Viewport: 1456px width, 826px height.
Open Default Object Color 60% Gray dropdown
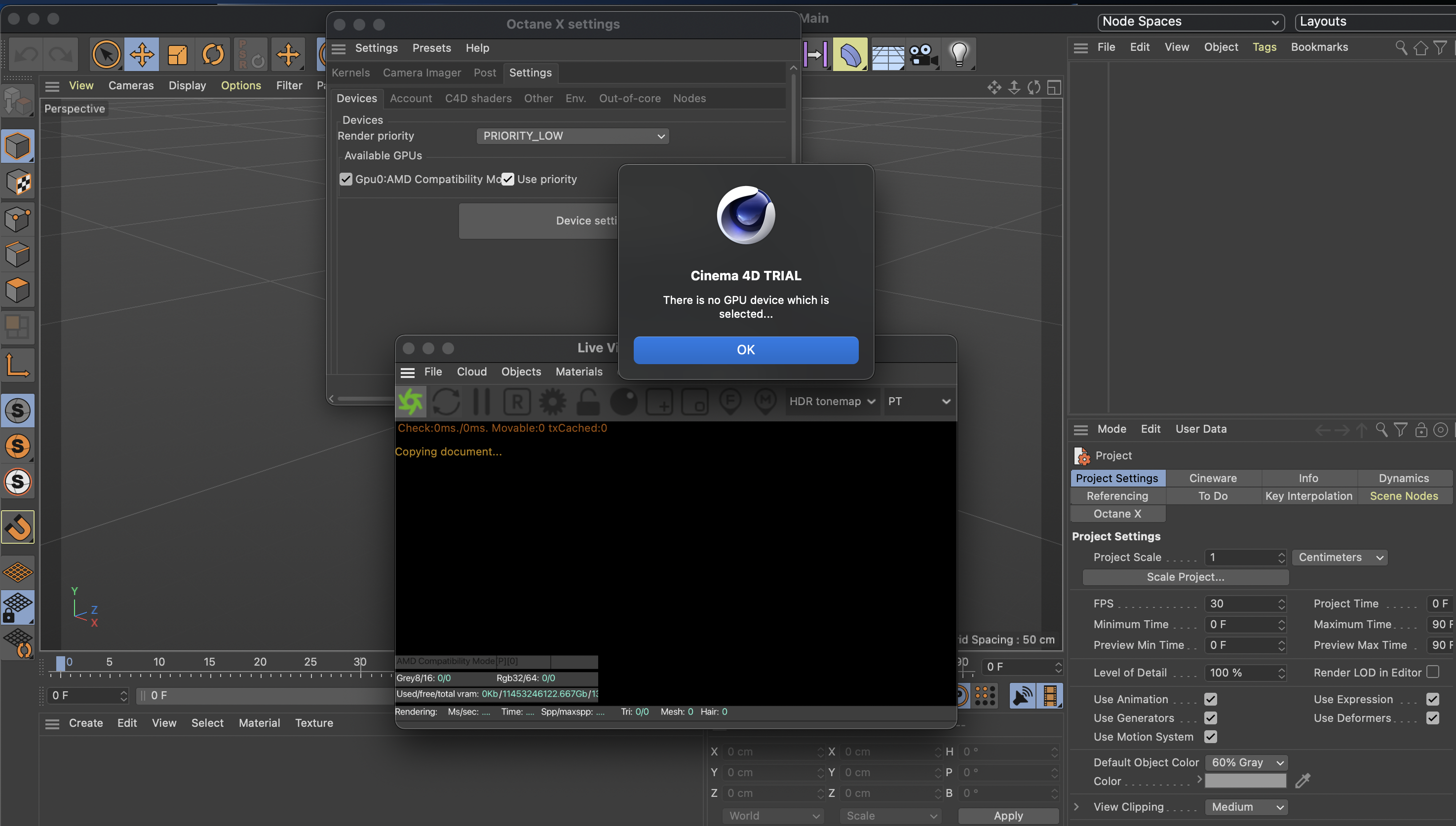tap(1246, 763)
